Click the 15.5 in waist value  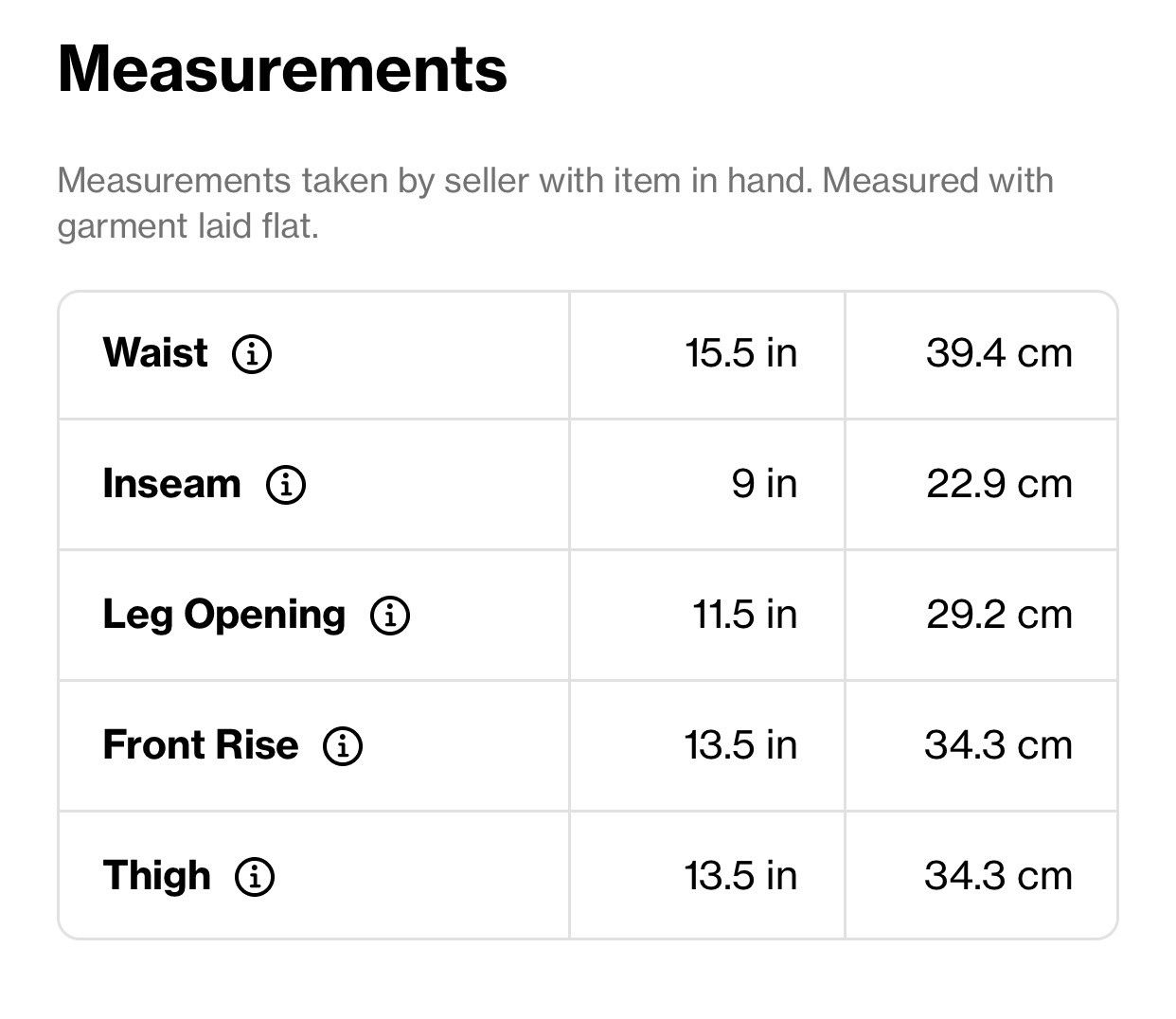pyautogui.click(x=741, y=353)
